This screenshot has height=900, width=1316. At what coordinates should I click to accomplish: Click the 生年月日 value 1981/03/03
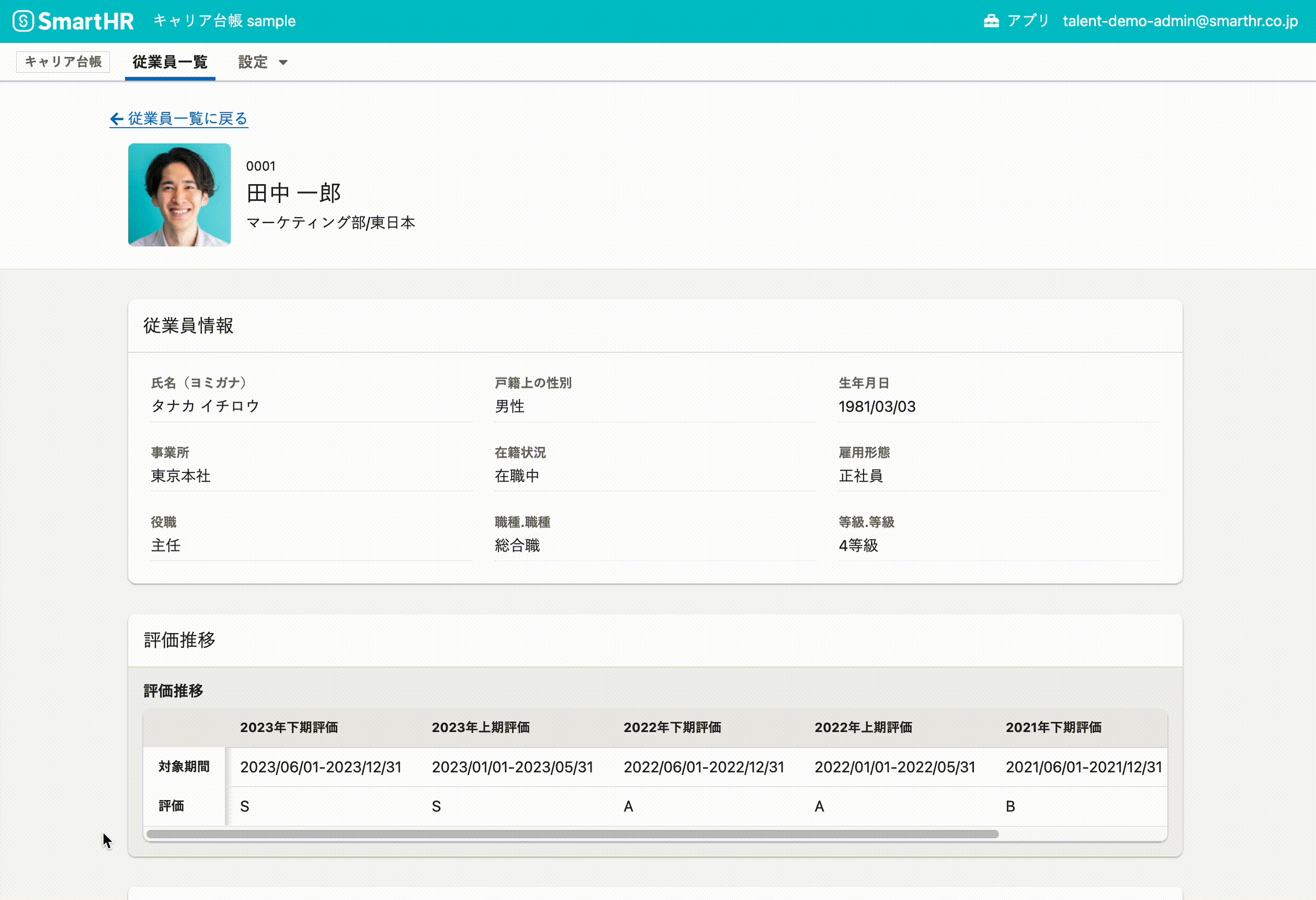[x=877, y=406]
